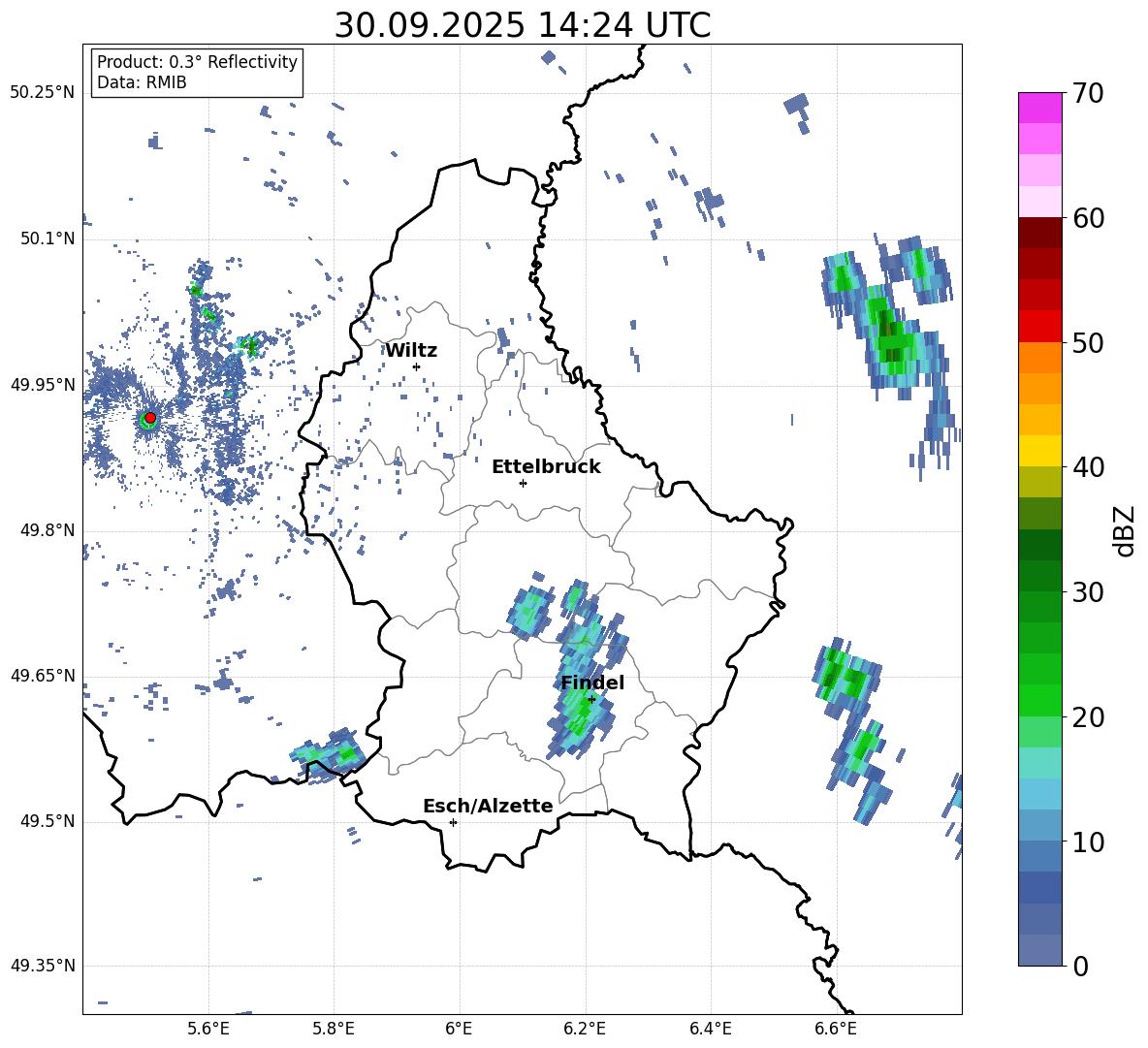
Task: Click the Wiltz station cross marker
Action: coord(417,366)
